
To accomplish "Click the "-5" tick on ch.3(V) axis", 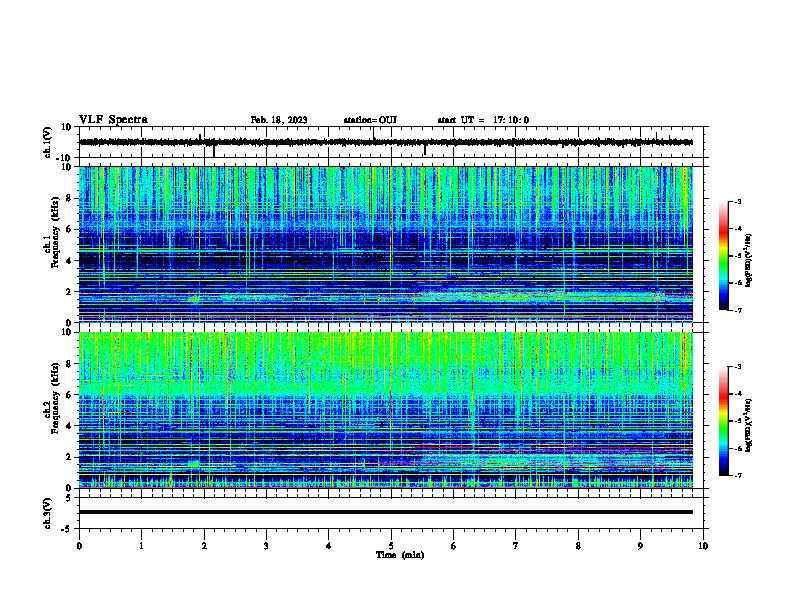I will (68, 529).
